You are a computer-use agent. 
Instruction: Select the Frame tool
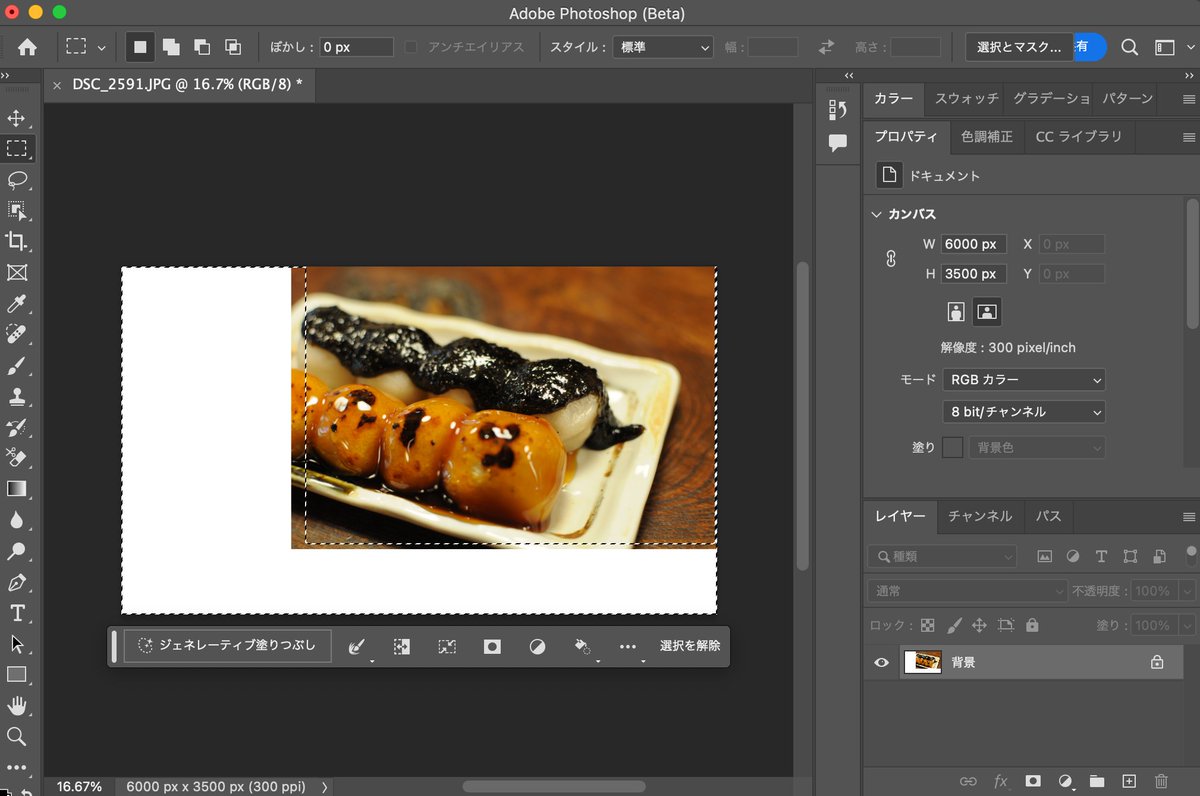(17, 272)
